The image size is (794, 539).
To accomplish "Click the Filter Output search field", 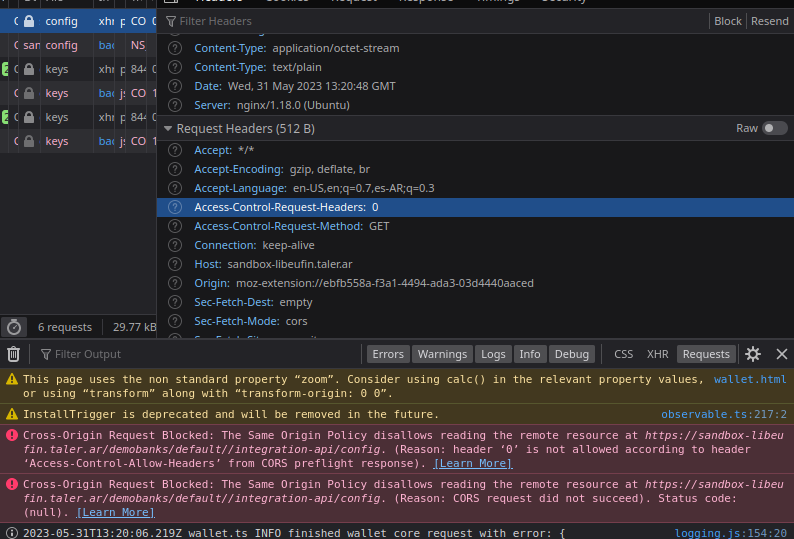I will tap(200, 354).
